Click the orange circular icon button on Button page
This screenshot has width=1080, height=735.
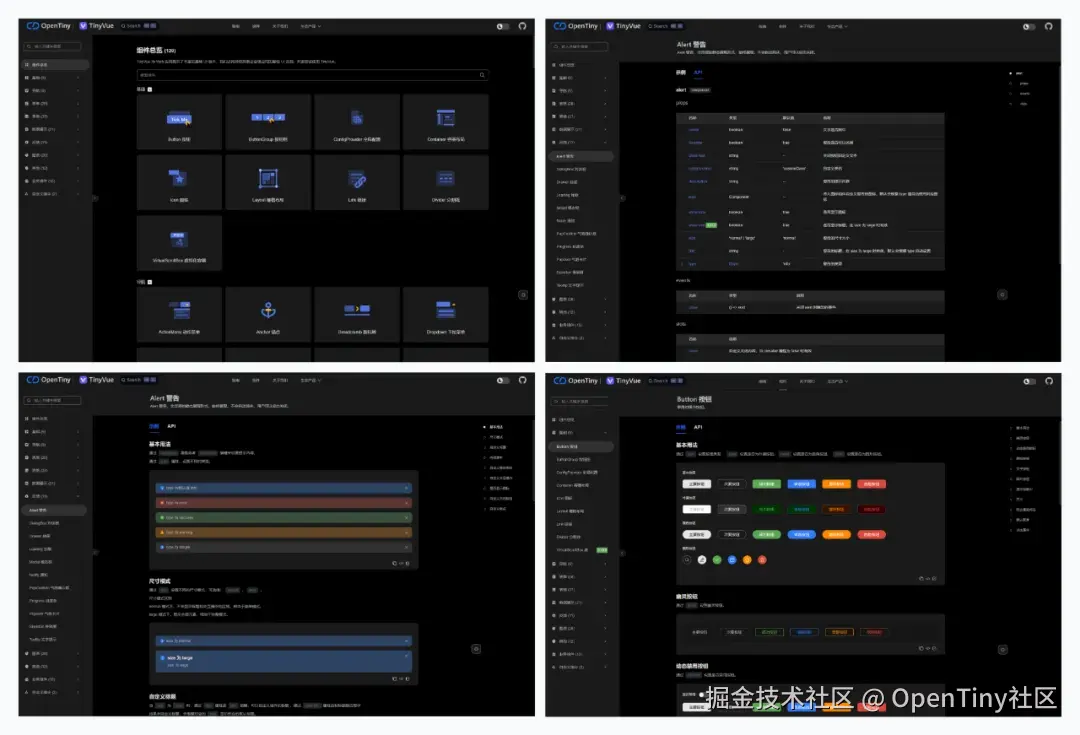747,560
